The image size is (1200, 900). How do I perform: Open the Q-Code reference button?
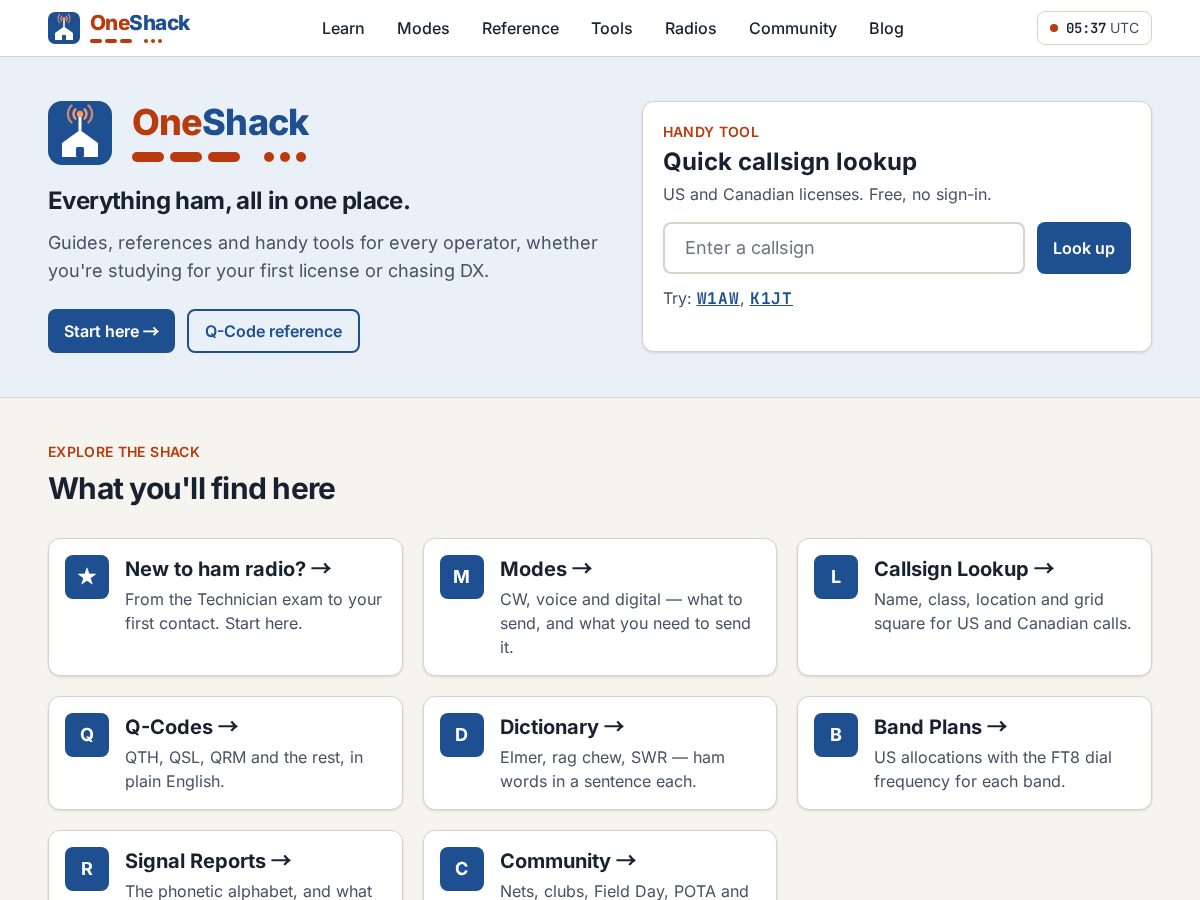pyautogui.click(x=273, y=331)
